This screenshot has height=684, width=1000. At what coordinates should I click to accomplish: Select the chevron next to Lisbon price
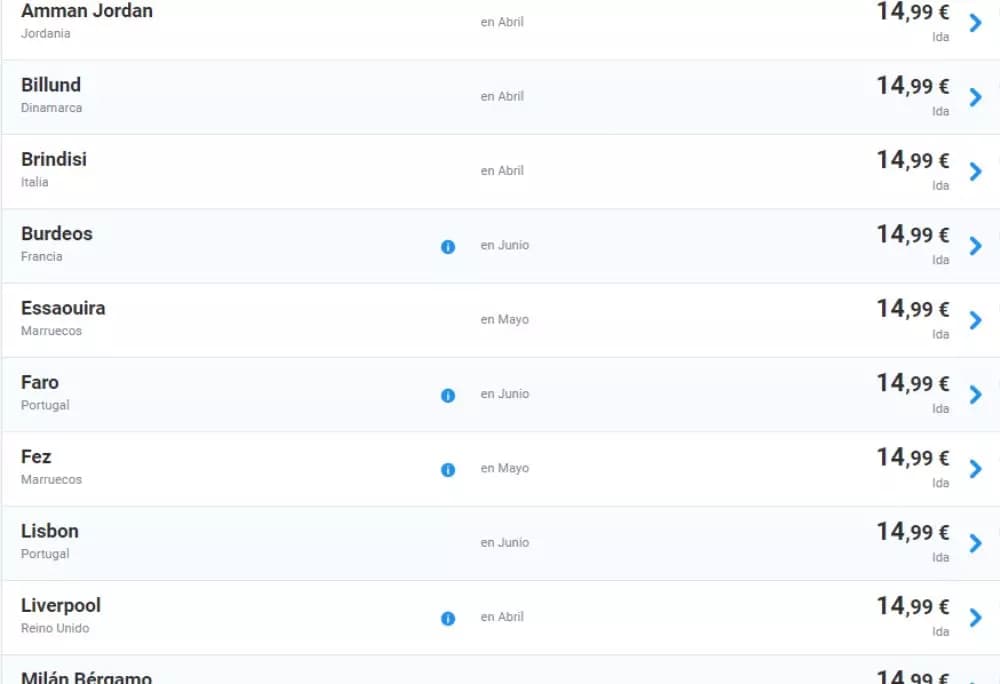[x=975, y=543]
